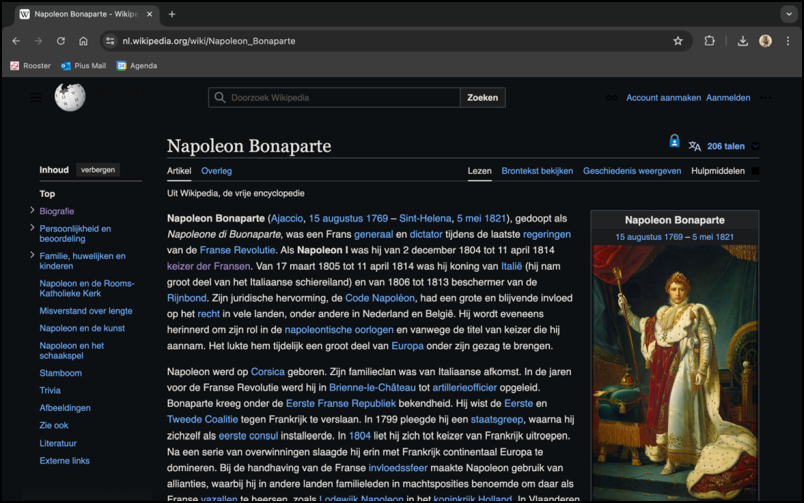Follow the Sint-Helena link
Viewport: 804px width, 503px height.
pos(425,218)
